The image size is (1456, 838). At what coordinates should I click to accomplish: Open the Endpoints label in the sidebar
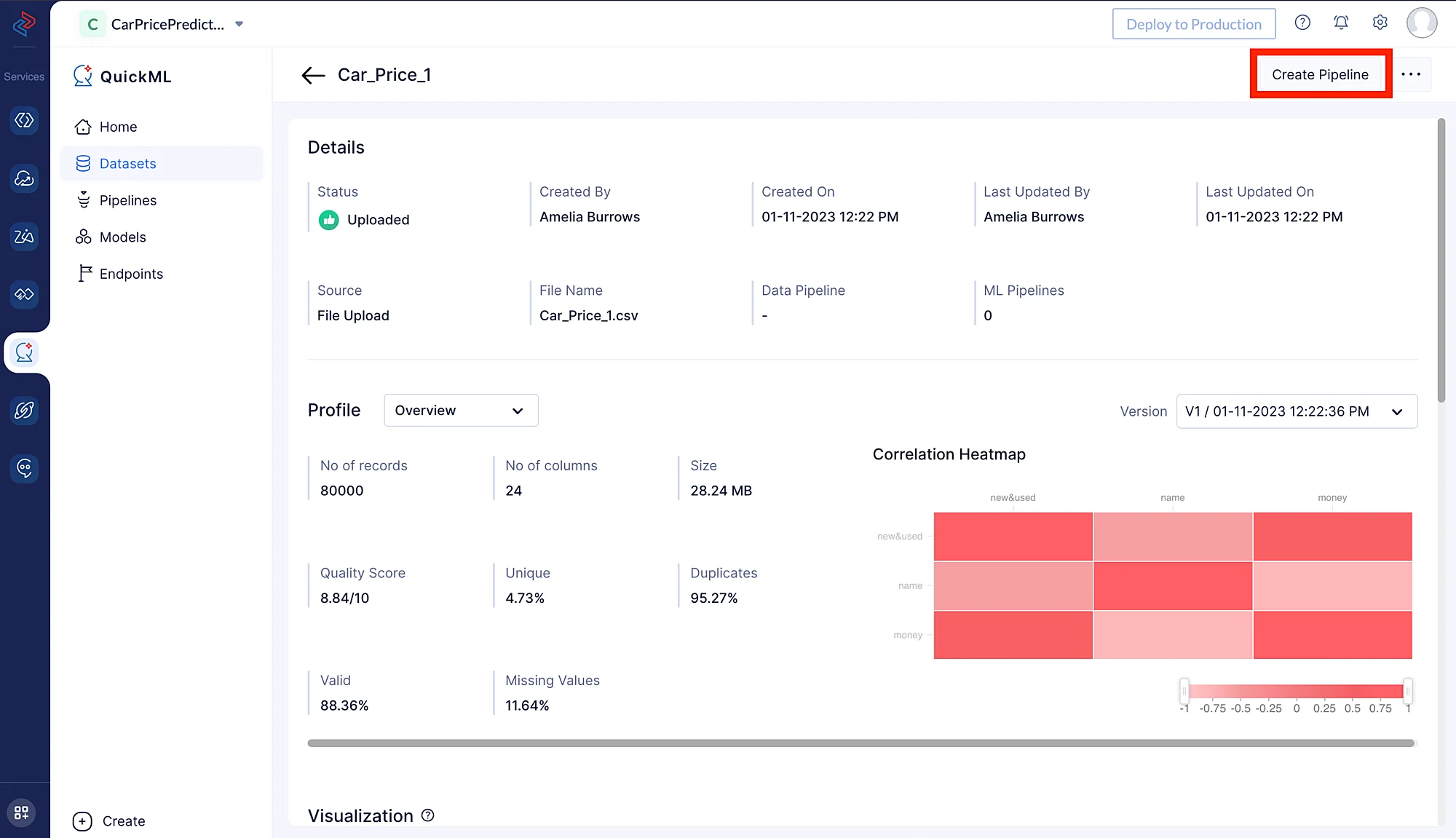[131, 274]
